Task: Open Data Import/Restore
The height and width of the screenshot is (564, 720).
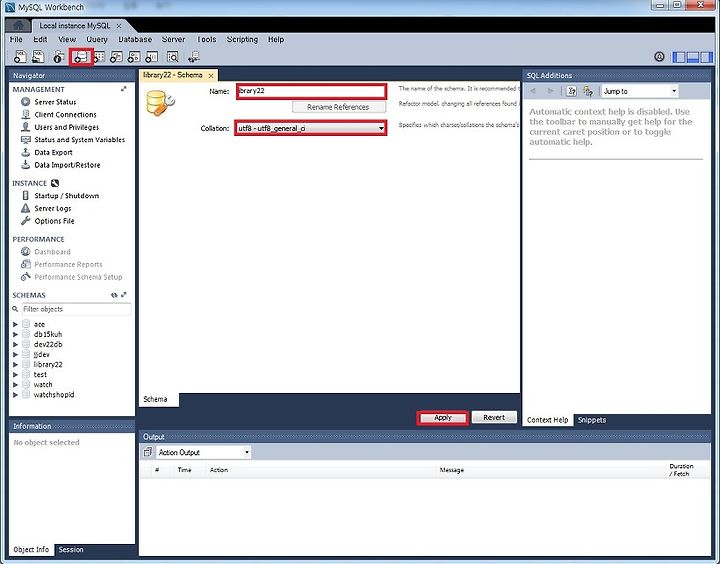Action: [x=67, y=165]
